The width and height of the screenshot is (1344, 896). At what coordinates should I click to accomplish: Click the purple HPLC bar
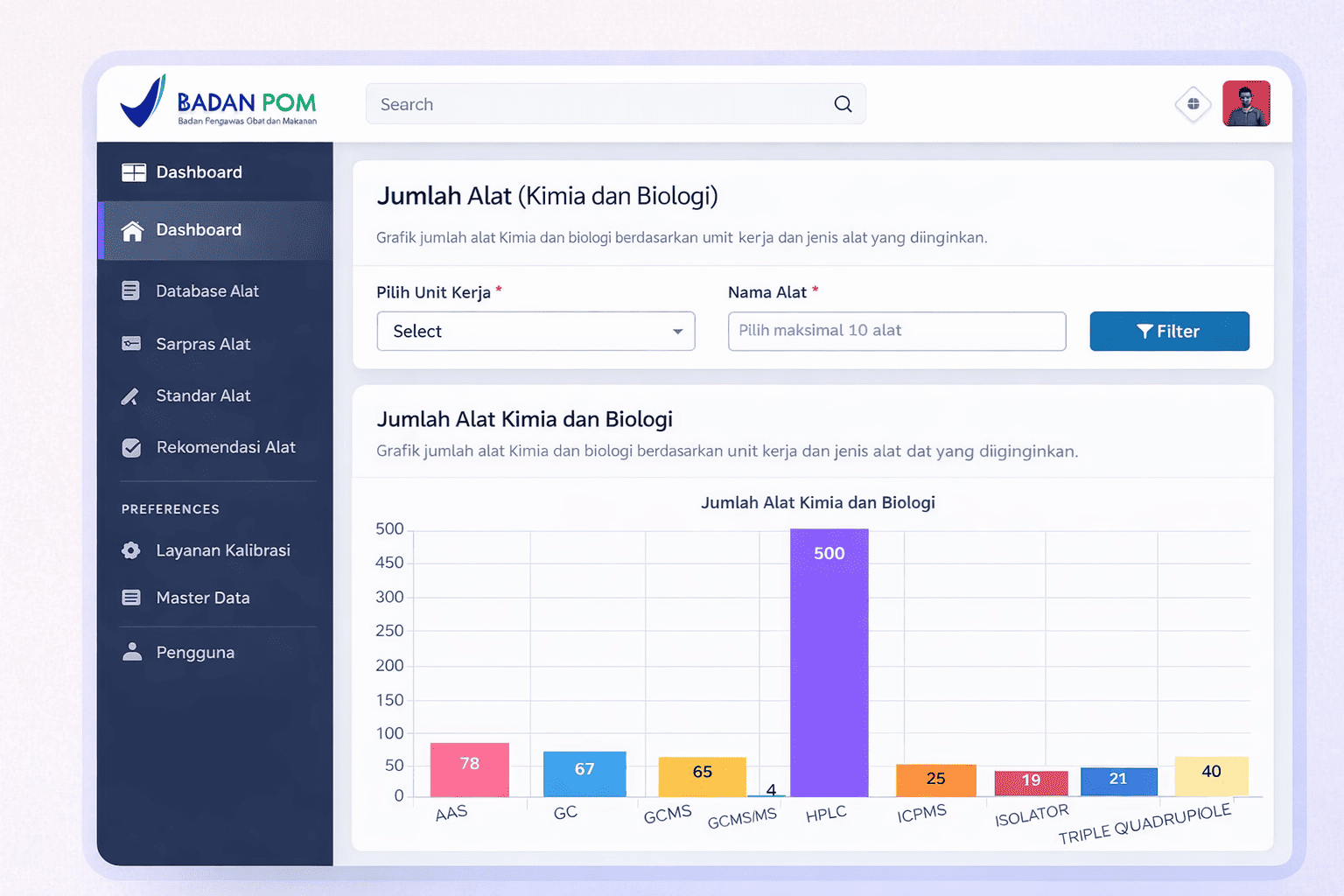(x=829, y=665)
